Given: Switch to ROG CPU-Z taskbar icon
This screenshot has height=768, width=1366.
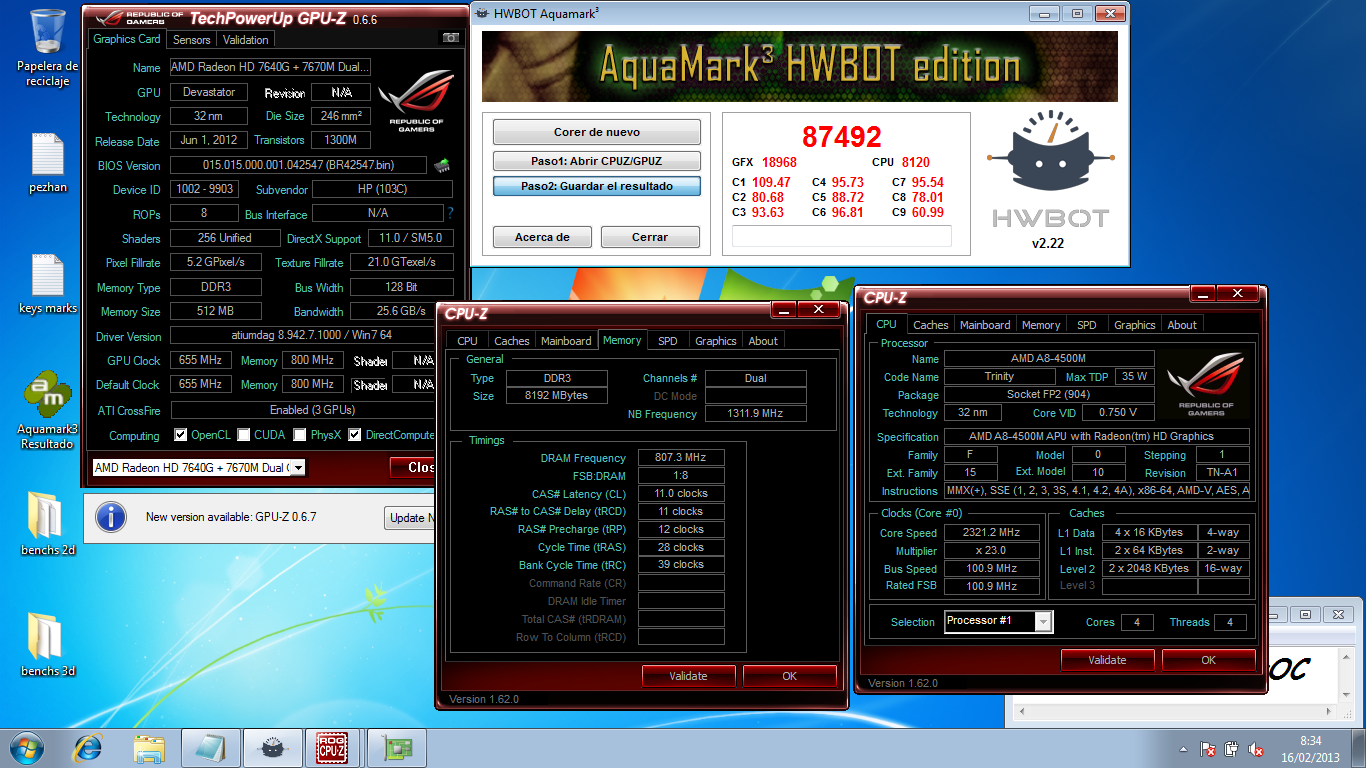Looking at the screenshot, I should [x=331, y=747].
